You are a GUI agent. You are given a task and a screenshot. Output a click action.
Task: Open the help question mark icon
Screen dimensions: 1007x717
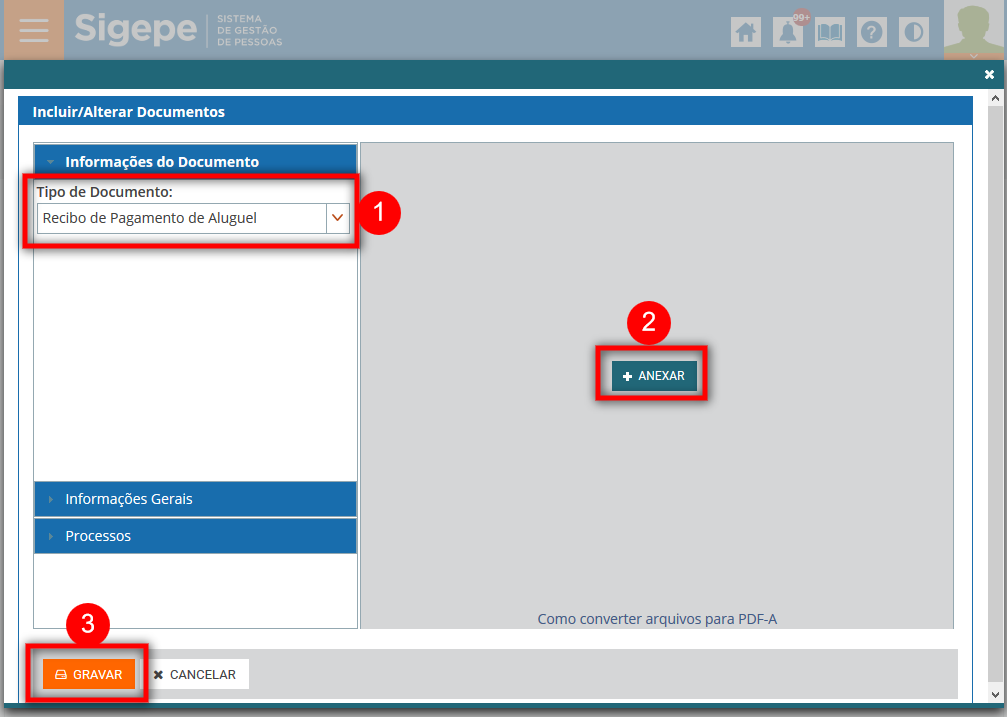(x=872, y=32)
